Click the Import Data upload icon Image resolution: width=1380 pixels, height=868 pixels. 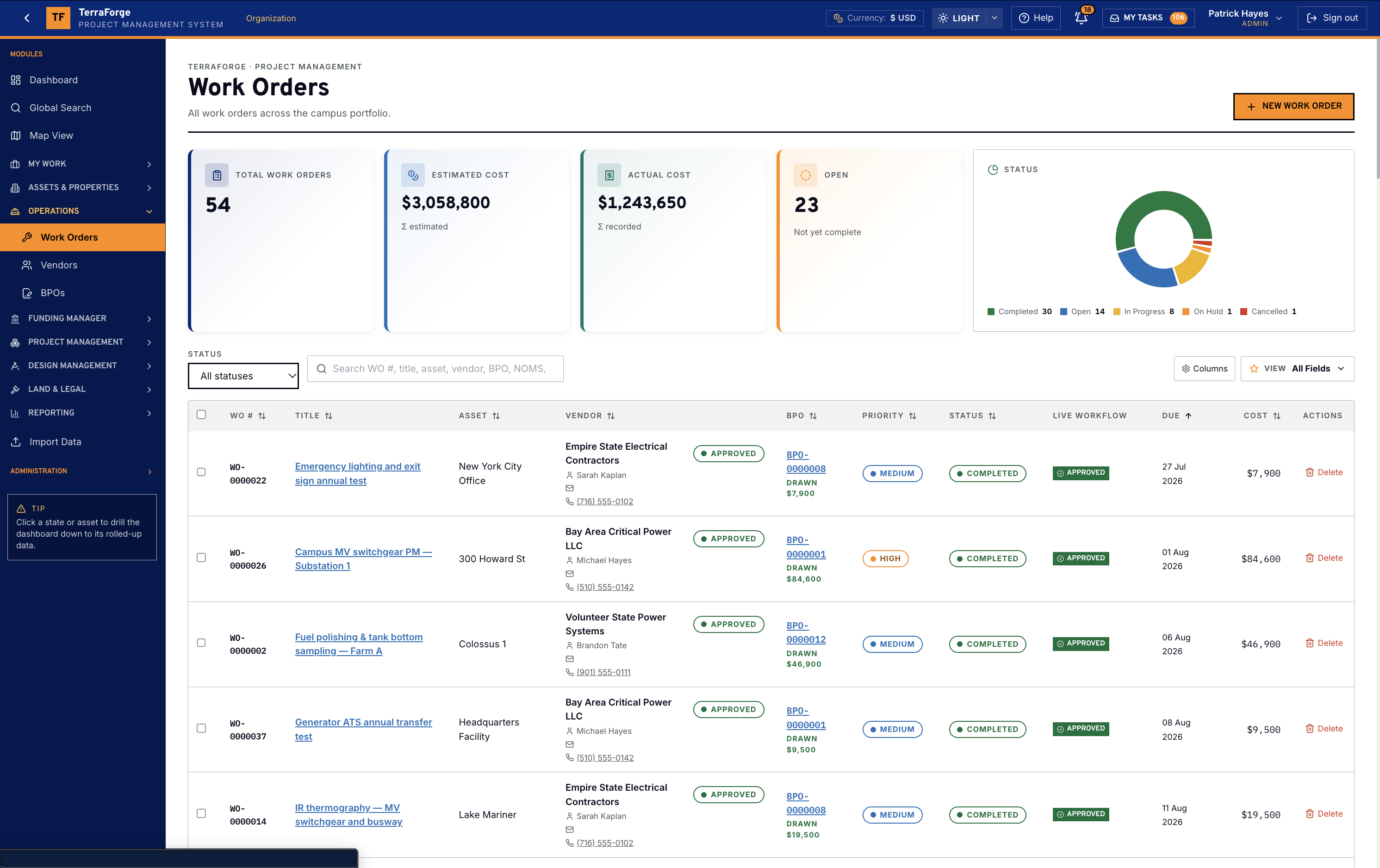pos(15,442)
